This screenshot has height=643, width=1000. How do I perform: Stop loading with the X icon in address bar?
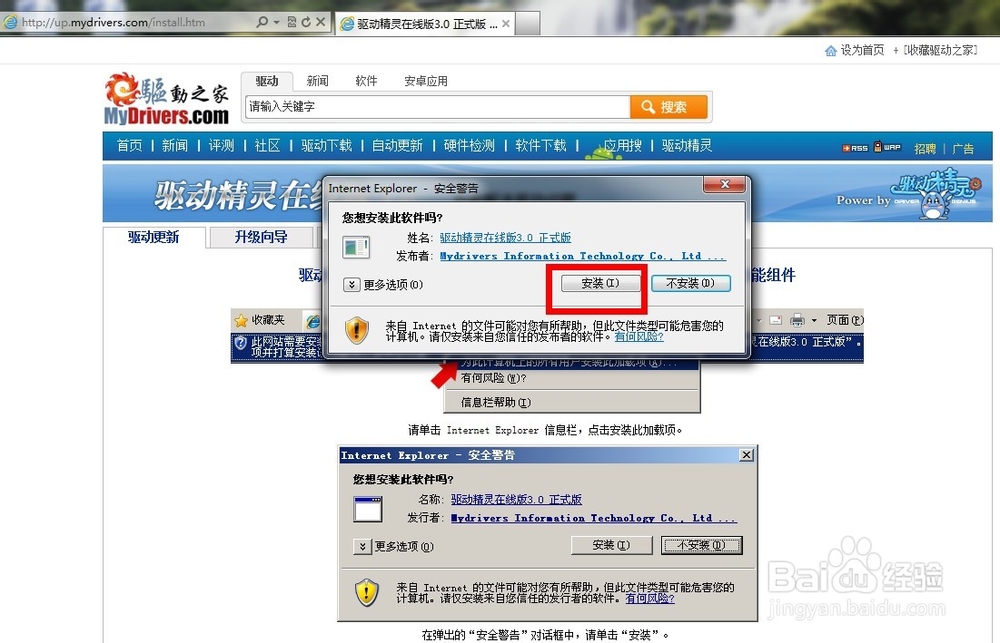click(x=320, y=22)
